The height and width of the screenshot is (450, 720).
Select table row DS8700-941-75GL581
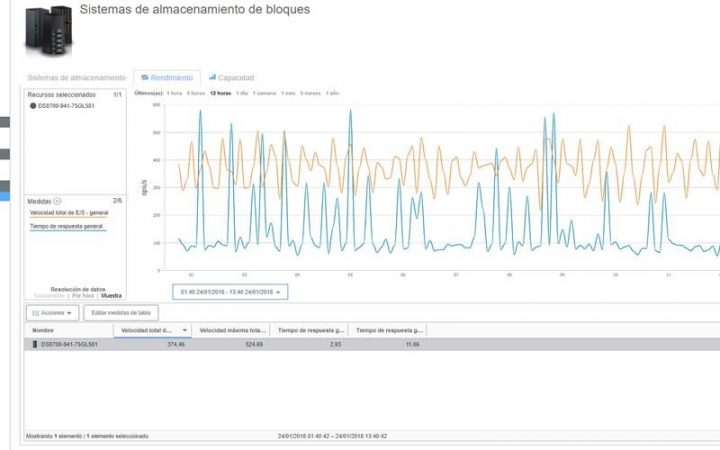coord(372,344)
